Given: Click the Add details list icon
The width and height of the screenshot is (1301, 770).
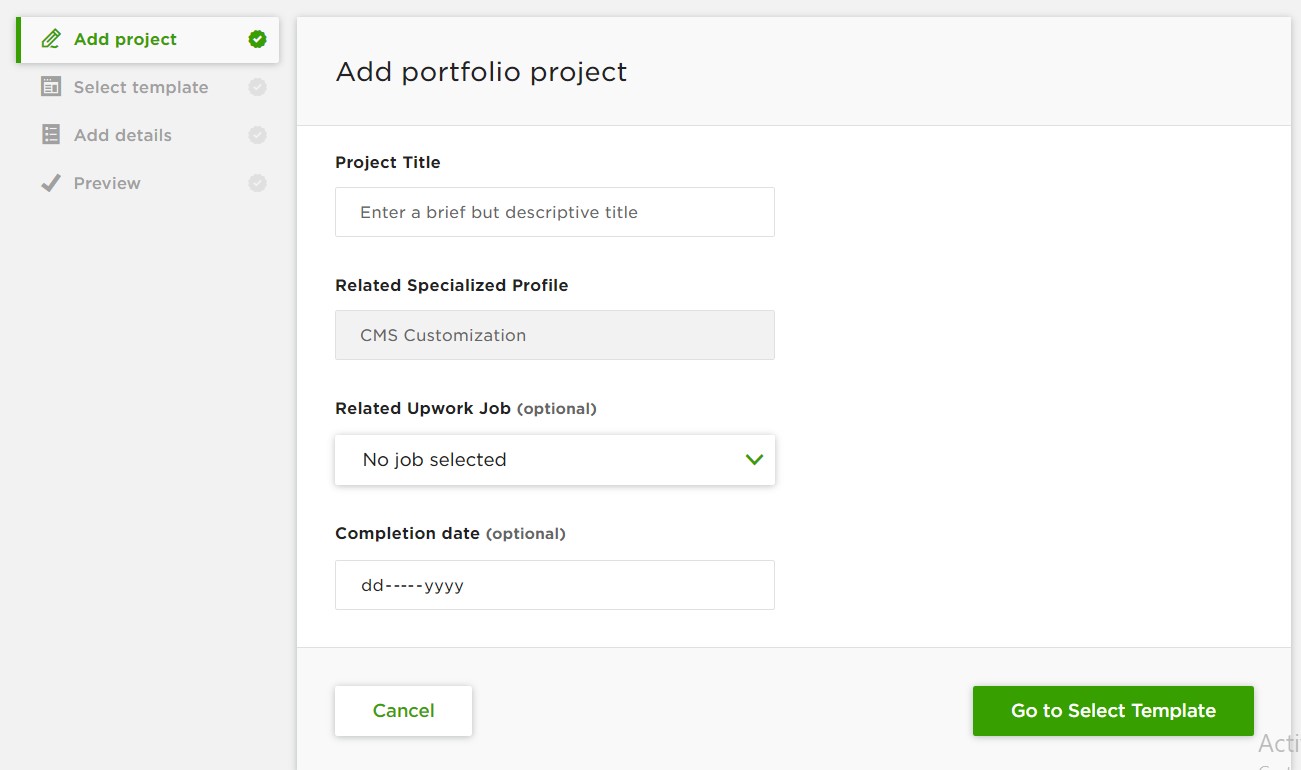Looking at the screenshot, I should coord(49,135).
